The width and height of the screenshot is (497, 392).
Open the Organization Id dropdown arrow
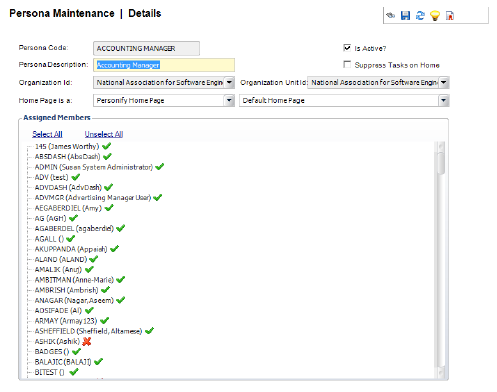[x=229, y=82]
